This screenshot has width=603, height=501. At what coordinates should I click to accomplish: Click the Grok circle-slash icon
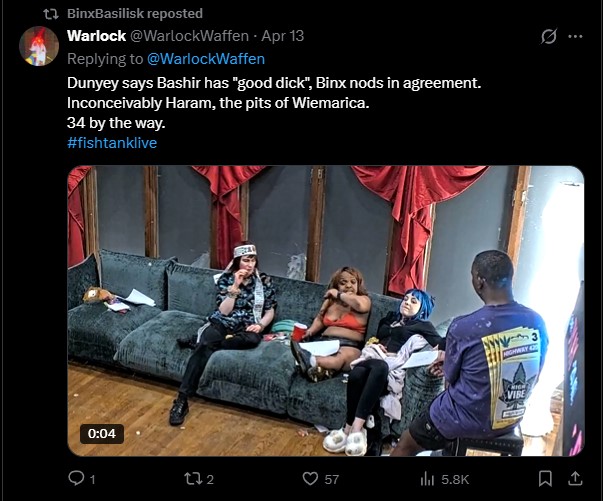548,37
